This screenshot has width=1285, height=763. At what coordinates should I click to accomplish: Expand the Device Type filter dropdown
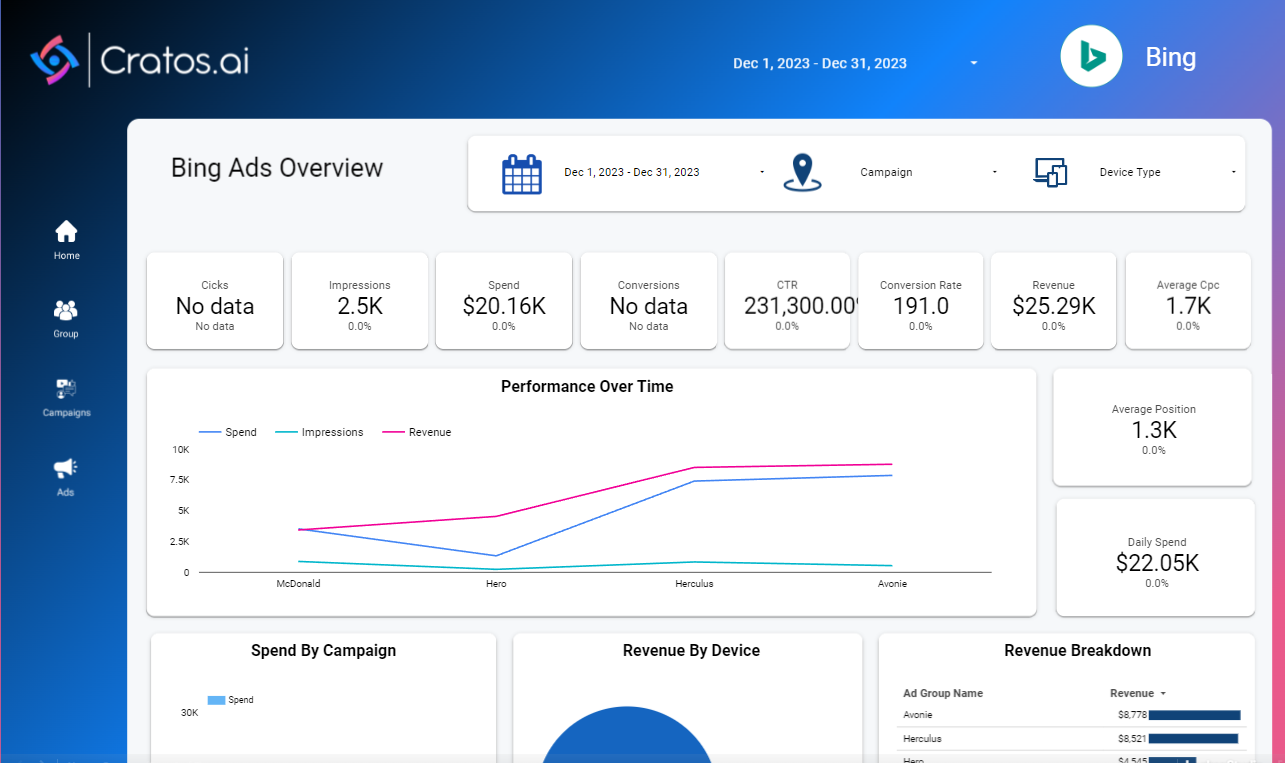click(1234, 172)
